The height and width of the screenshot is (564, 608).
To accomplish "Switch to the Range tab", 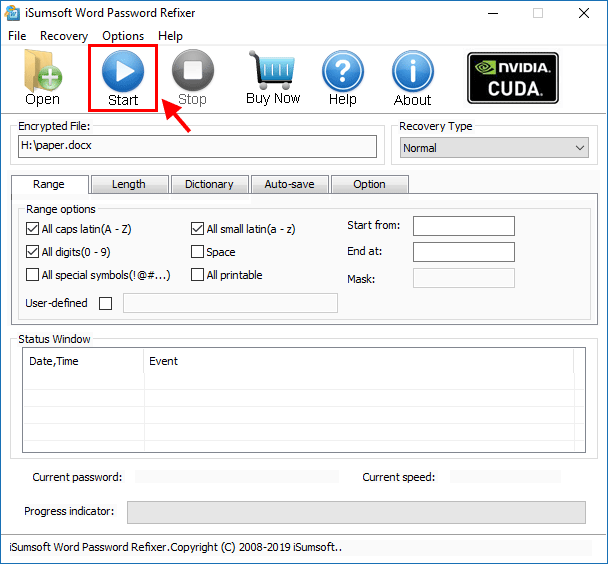I will 49,184.
